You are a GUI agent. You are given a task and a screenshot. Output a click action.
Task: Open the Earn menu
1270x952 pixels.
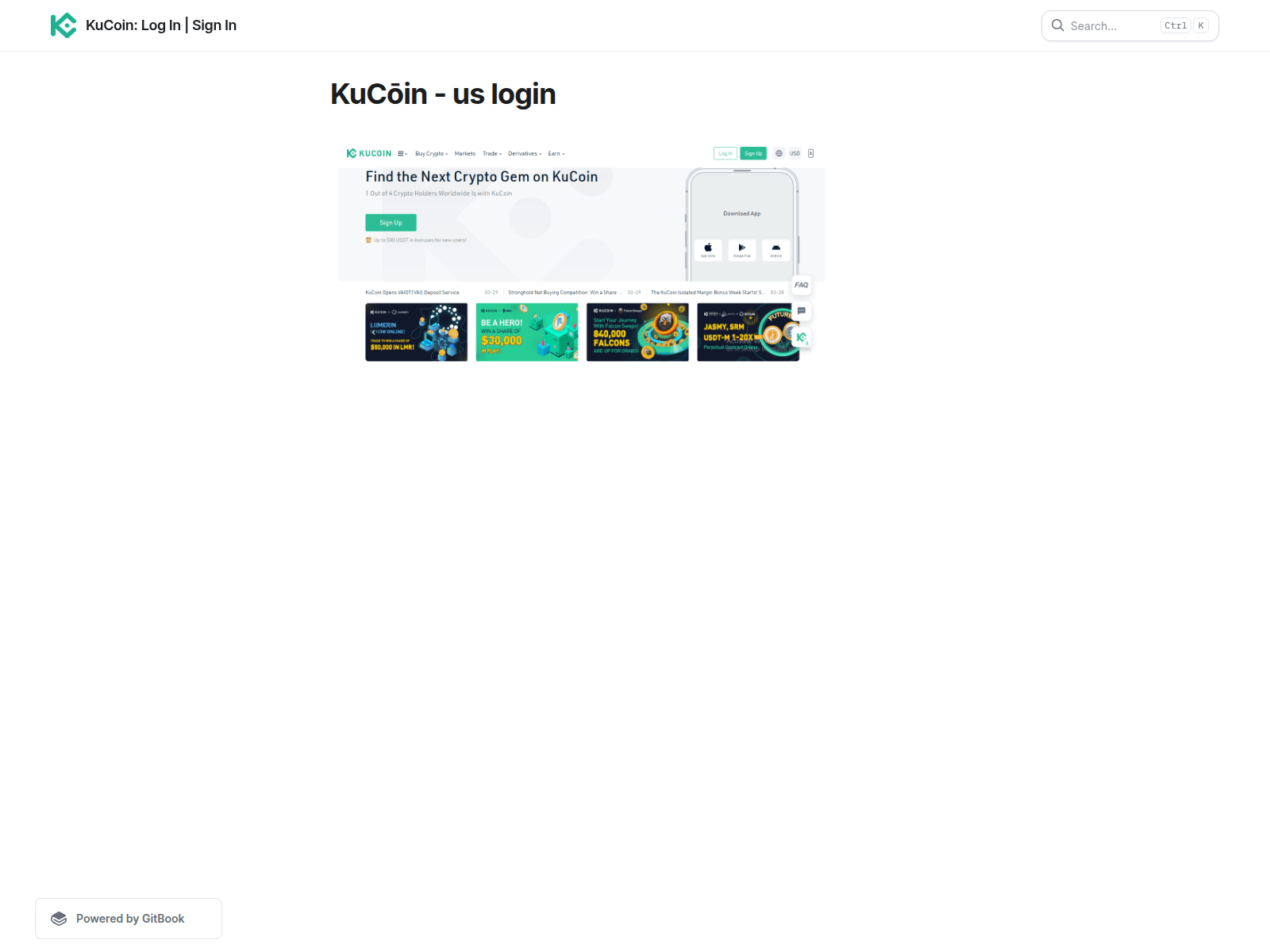pyautogui.click(x=556, y=154)
